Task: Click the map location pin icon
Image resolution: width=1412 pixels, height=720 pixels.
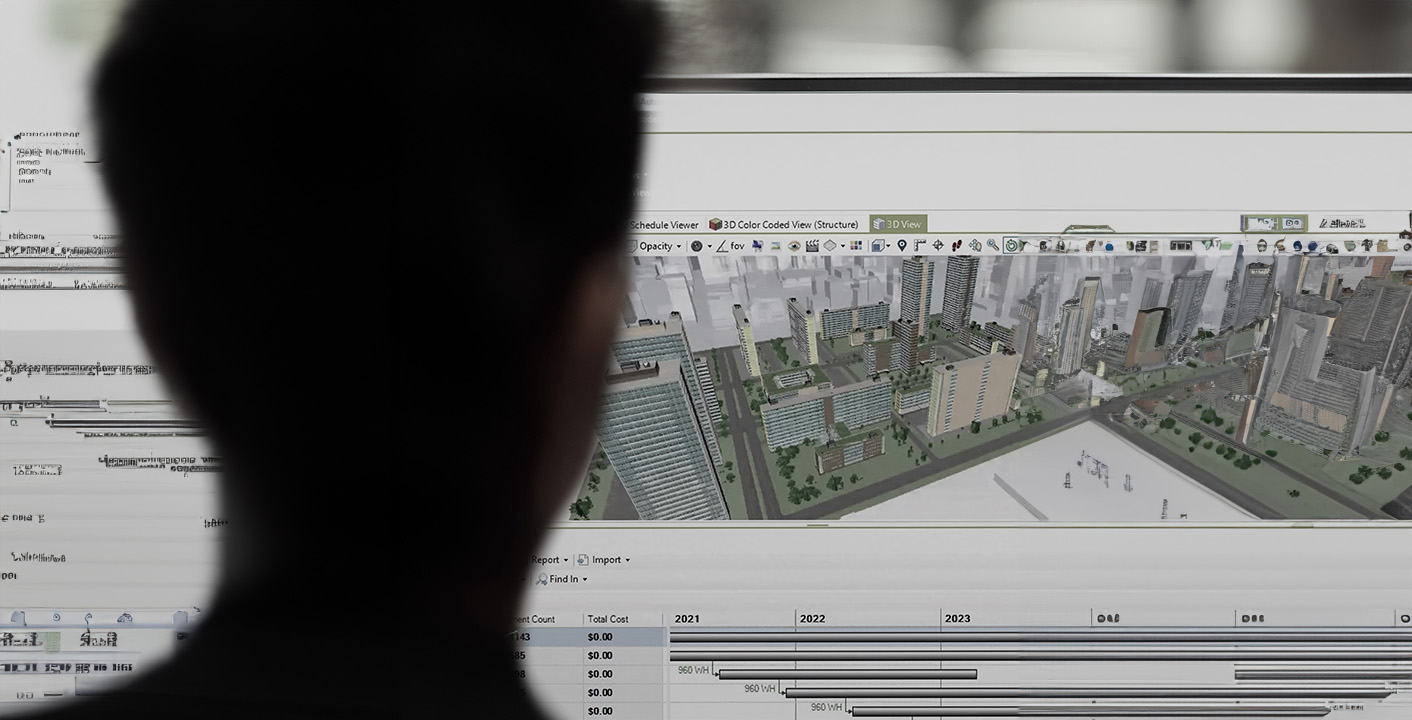Action: 901,246
